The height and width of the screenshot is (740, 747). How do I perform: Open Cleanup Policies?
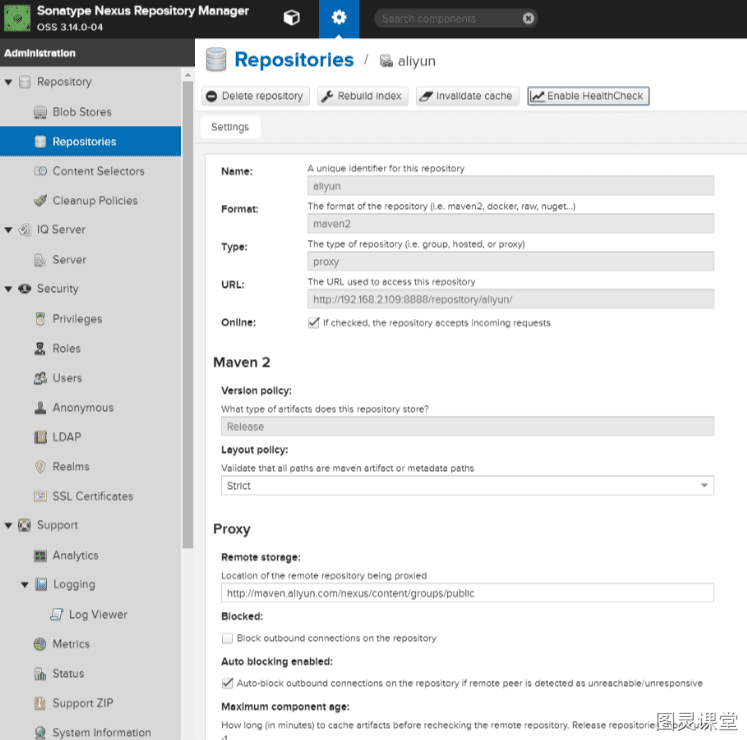click(x=95, y=201)
